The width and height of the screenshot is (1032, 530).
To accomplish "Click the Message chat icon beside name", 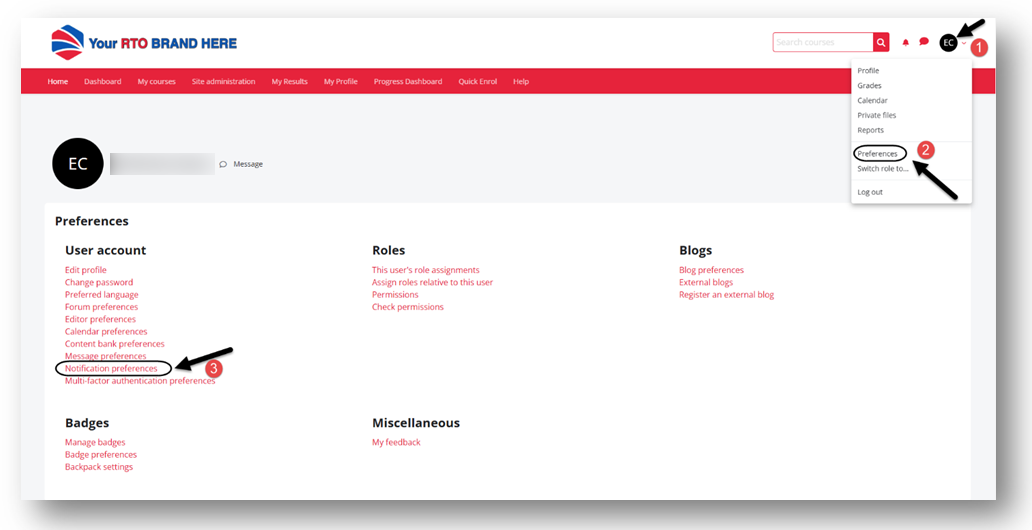I will [223, 164].
